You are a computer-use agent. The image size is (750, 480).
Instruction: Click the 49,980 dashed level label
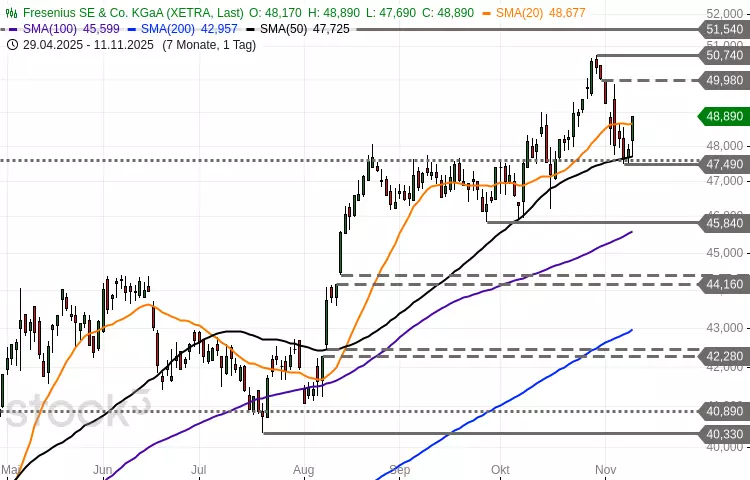723,80
